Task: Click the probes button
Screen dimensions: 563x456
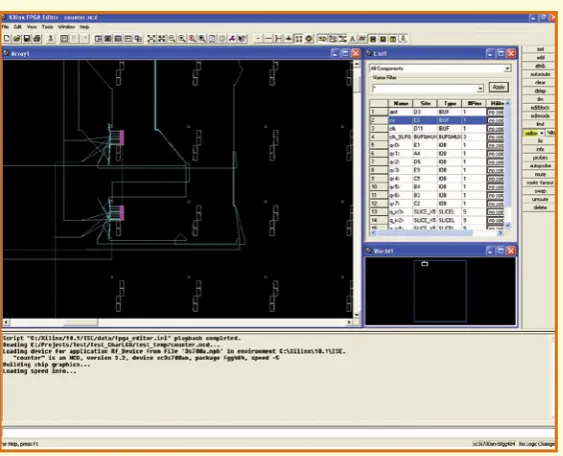Action: (540, 158)
